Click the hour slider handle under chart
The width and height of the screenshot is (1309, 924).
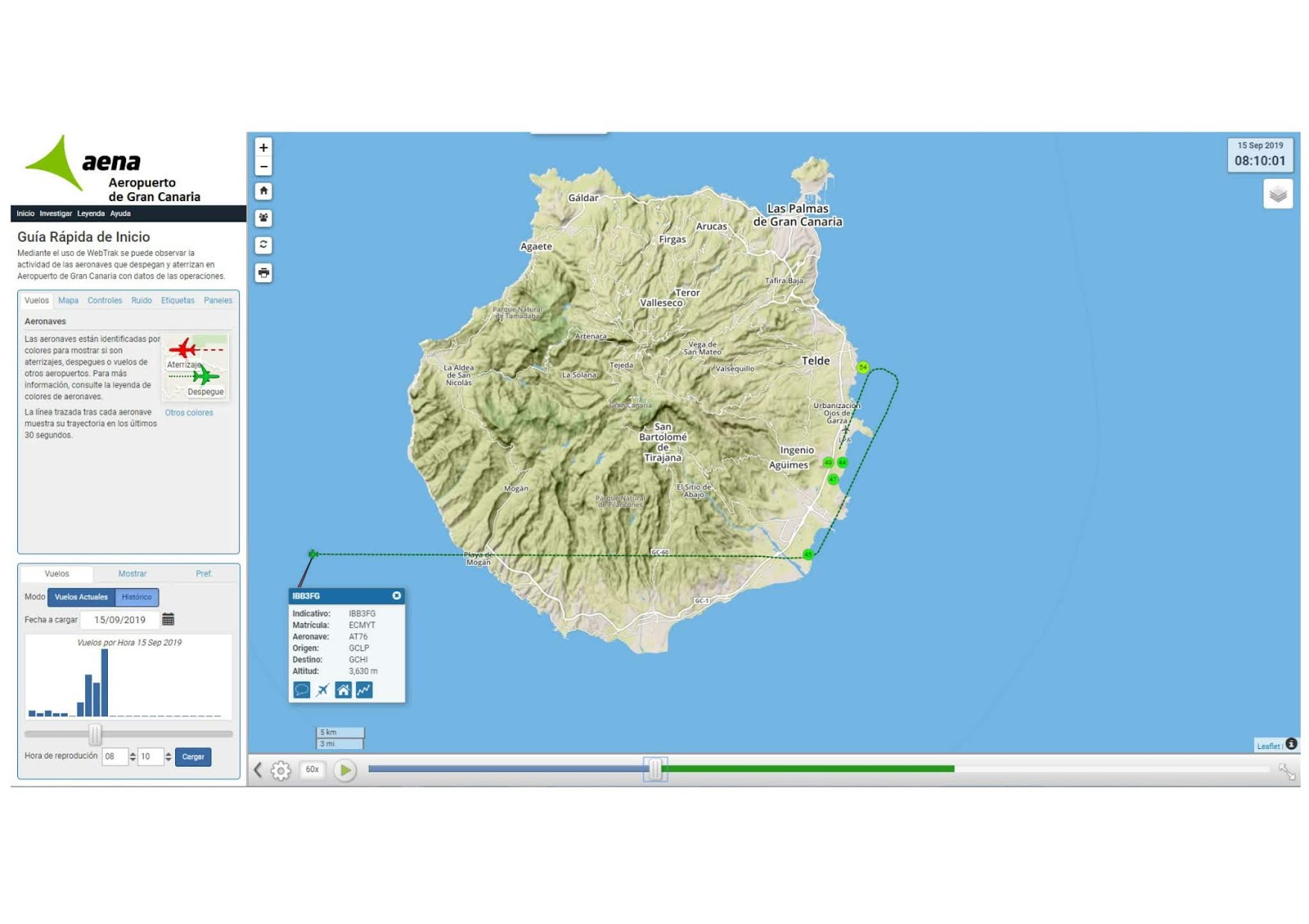[x=95, y=733]
